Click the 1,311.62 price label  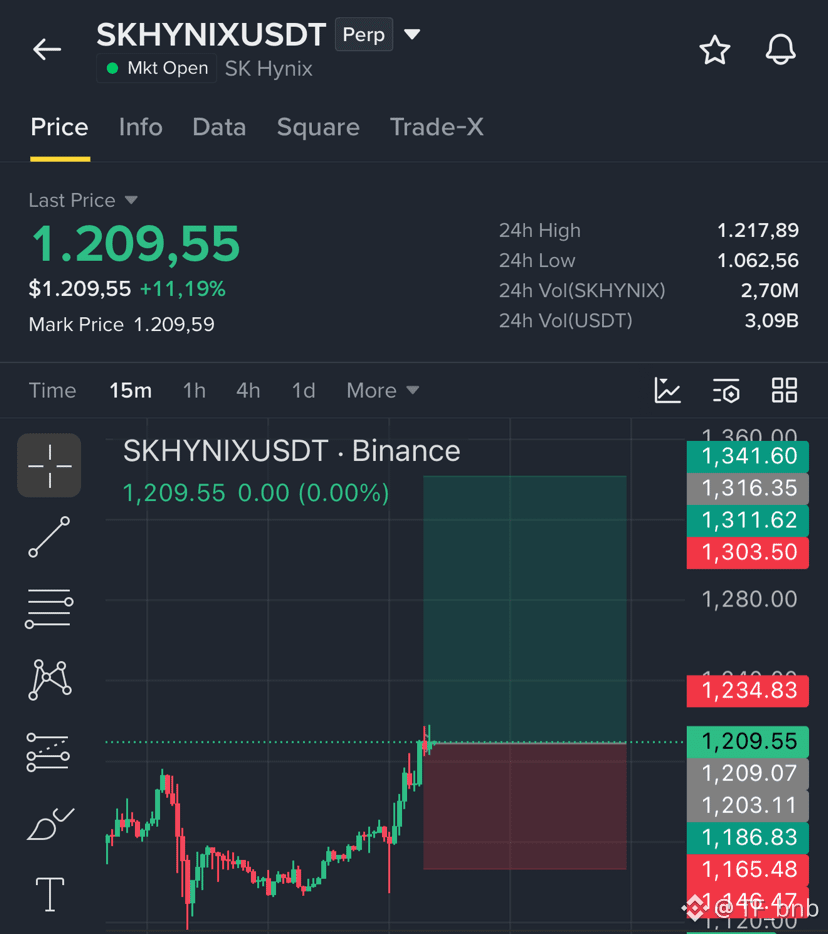click(748, 521)
